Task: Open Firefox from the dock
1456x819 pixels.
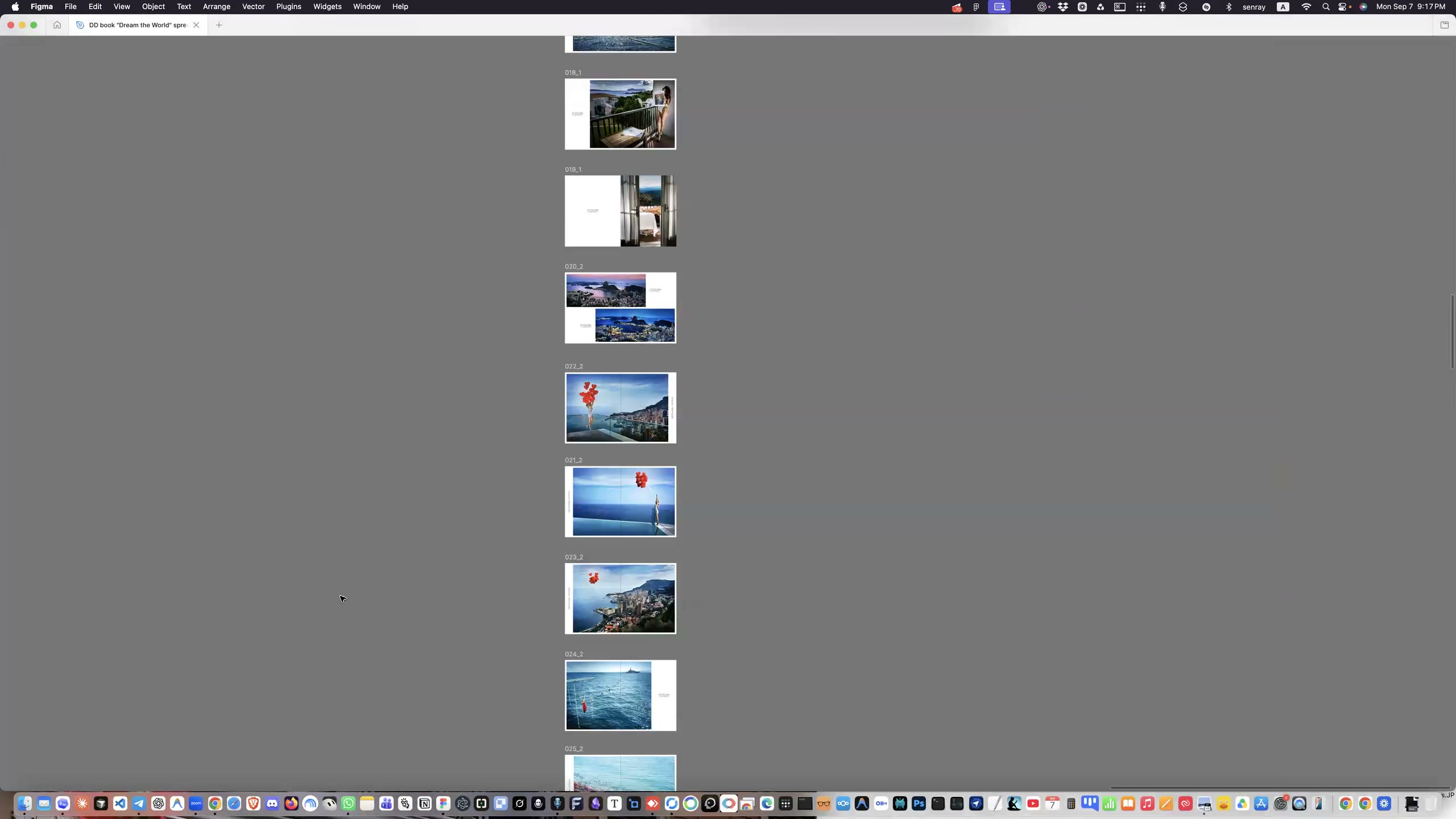Action: pyautogui.click(x=291, y=804)
